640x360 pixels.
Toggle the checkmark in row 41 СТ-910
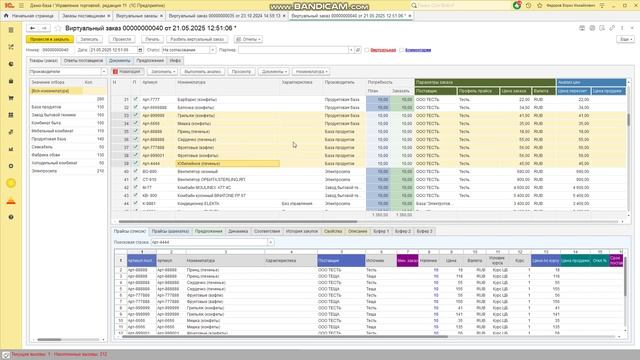135,180
